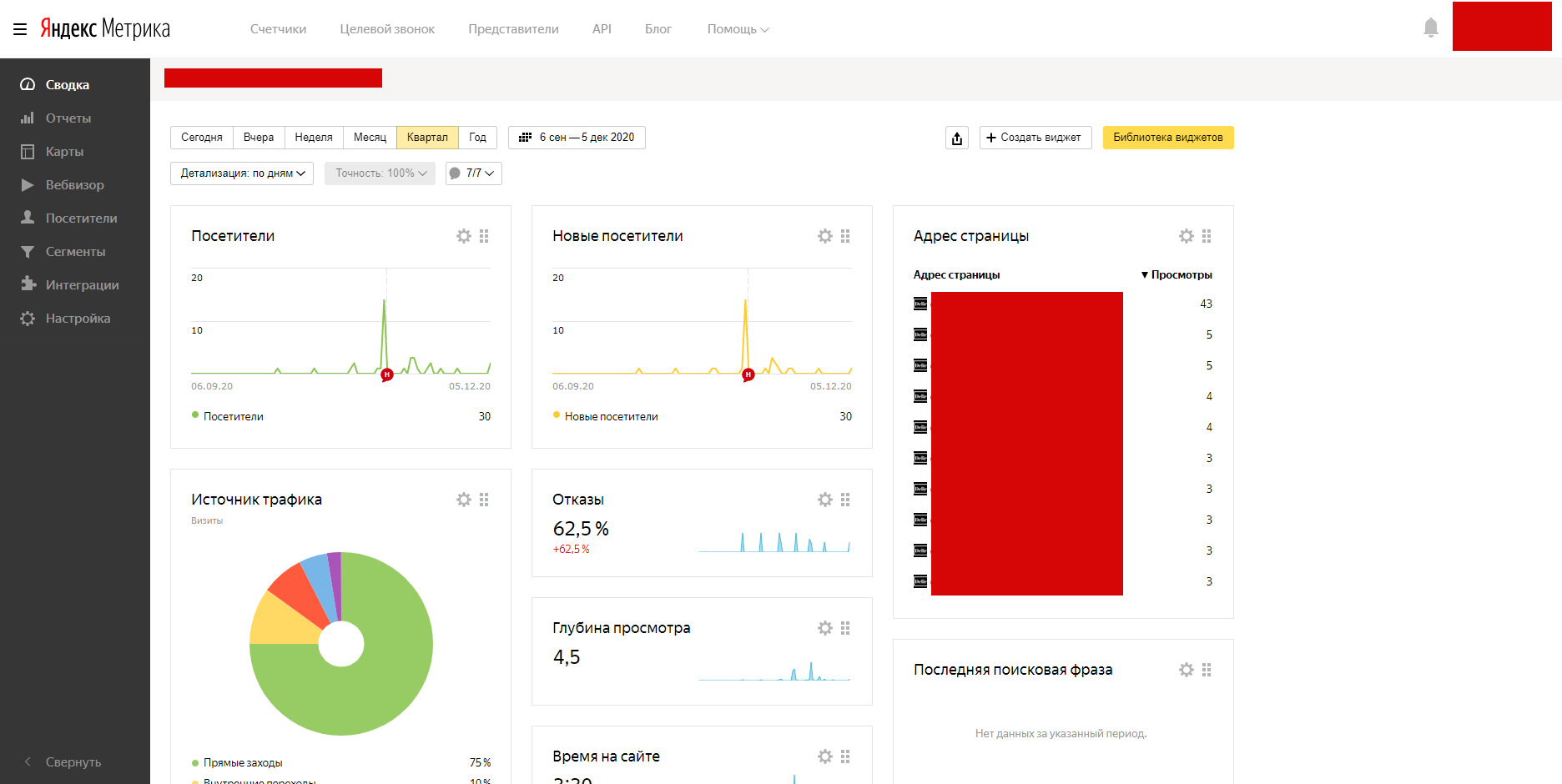Switch period to Год
The image size is (1562, 784).
477,138
